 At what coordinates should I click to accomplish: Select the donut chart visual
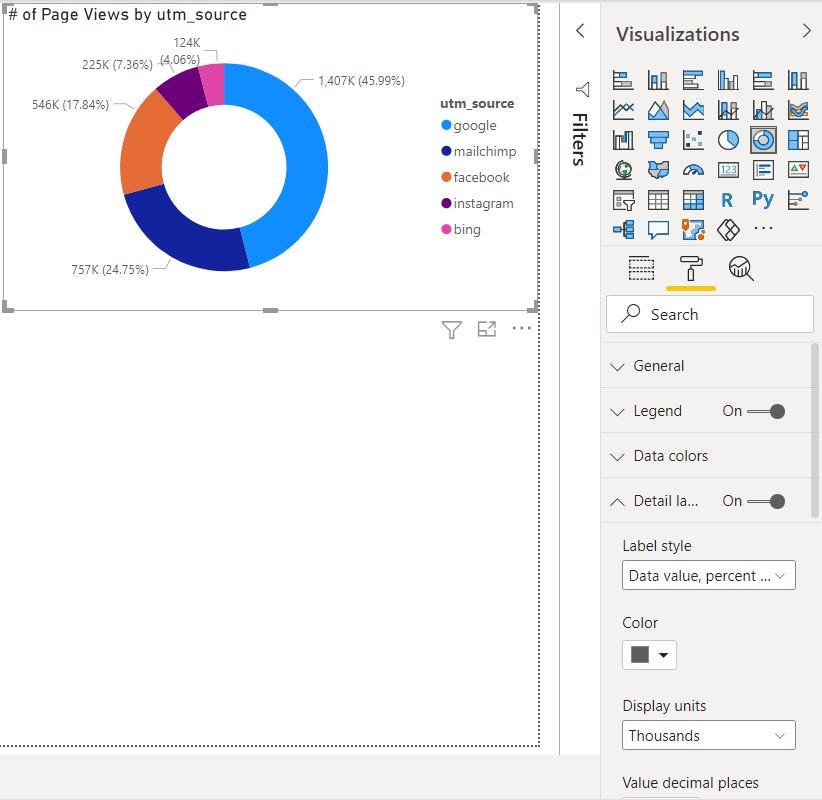pyautogui.click(x=763, y=140)
